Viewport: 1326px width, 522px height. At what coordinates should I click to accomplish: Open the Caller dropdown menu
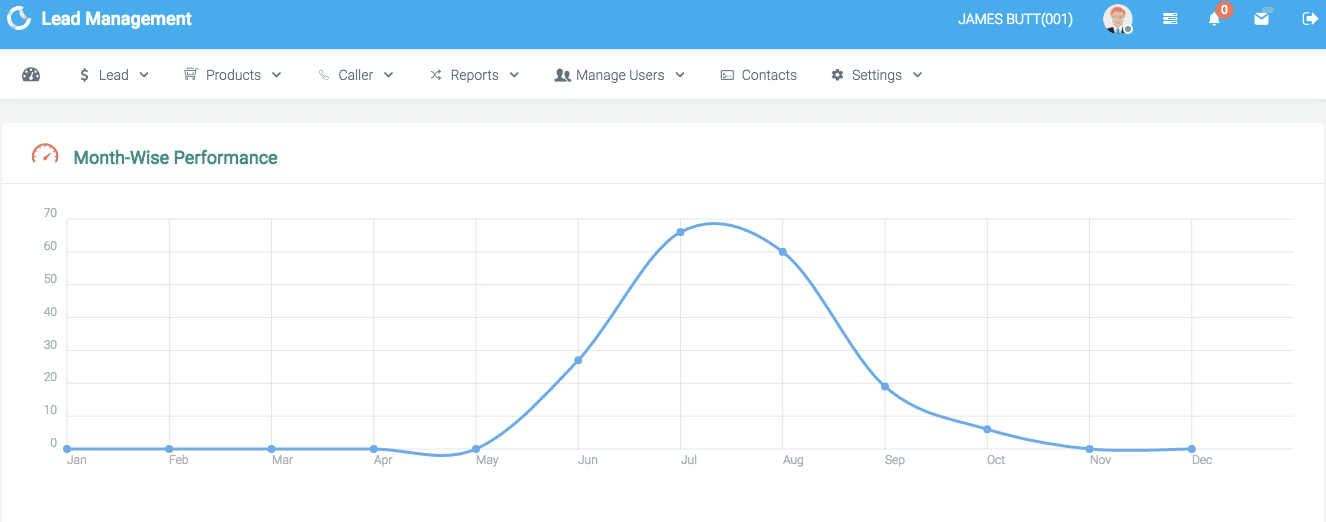[x=356, y=75]
